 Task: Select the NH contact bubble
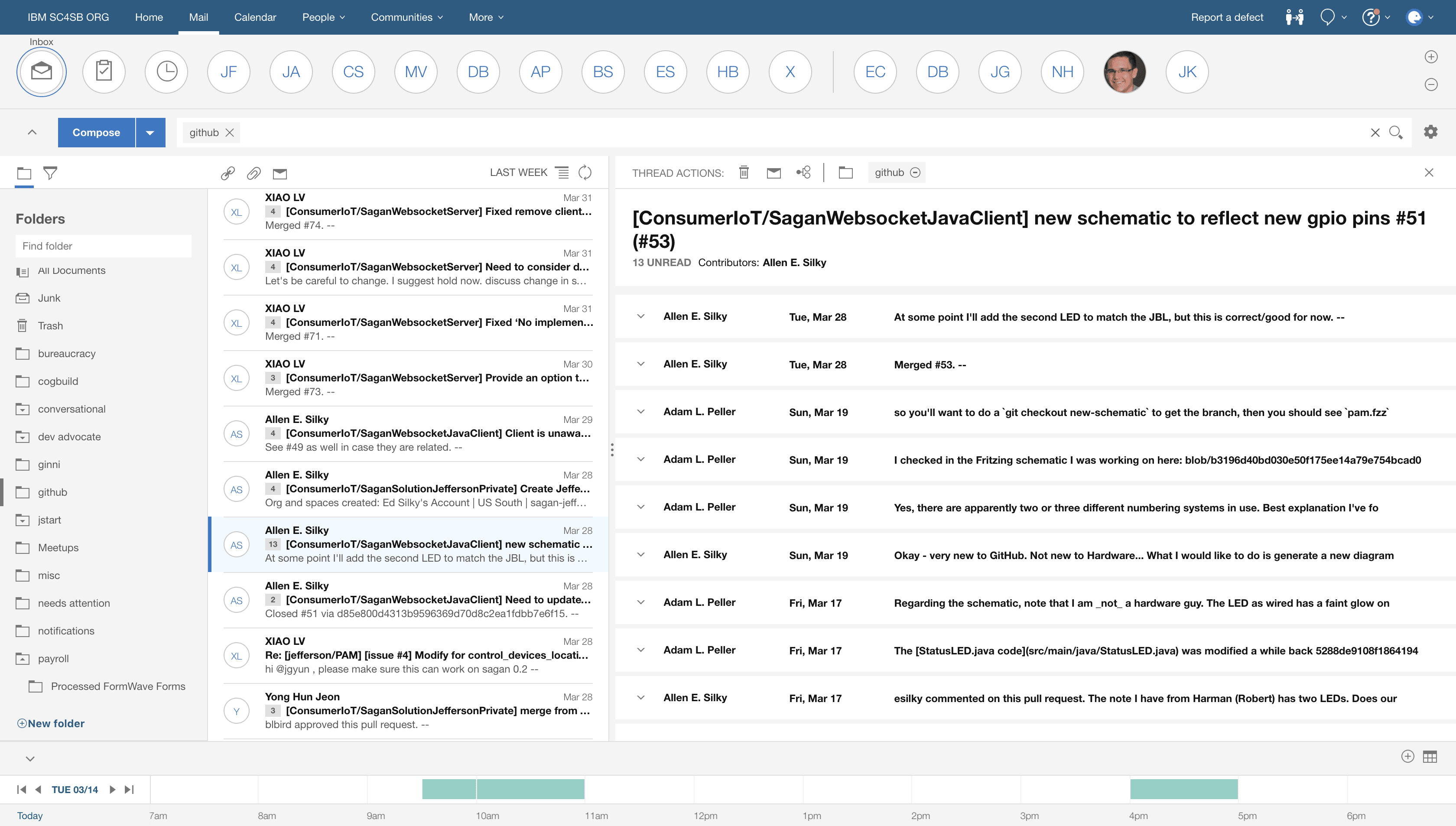pos(1063,72)
